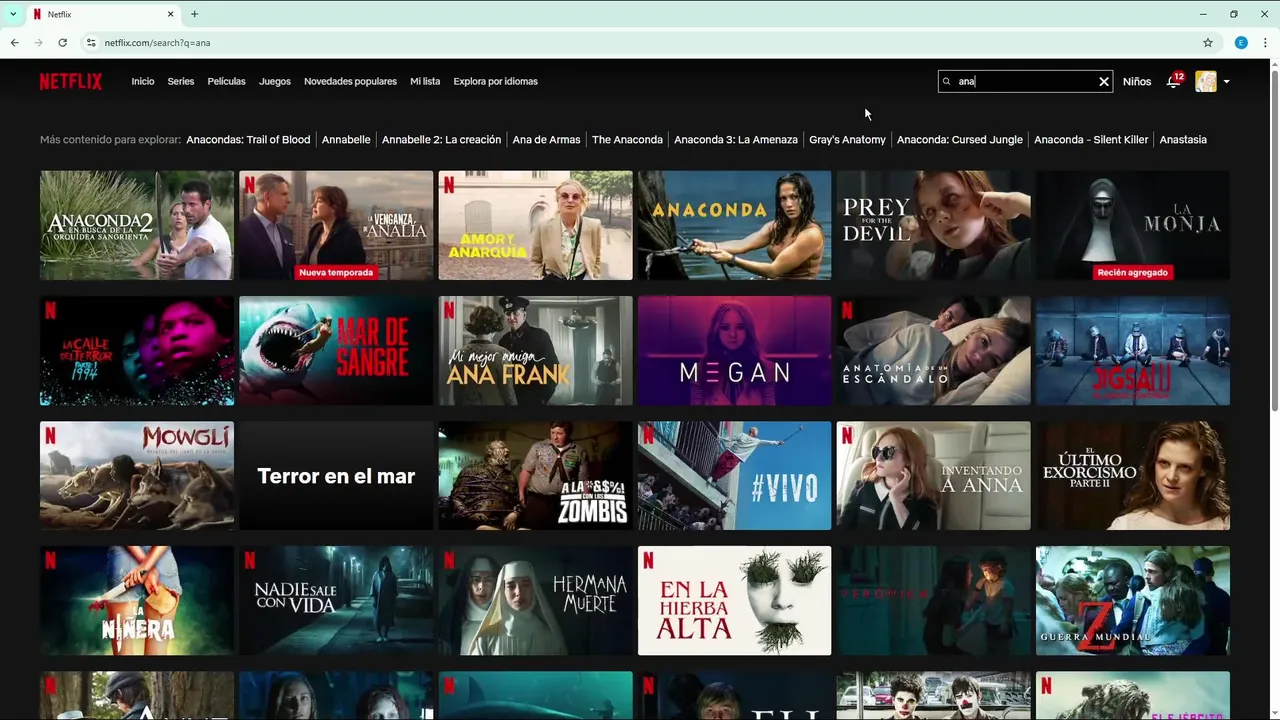Open the Películas menu item
The image size is (1280, 720).
(x=226, y=82)
